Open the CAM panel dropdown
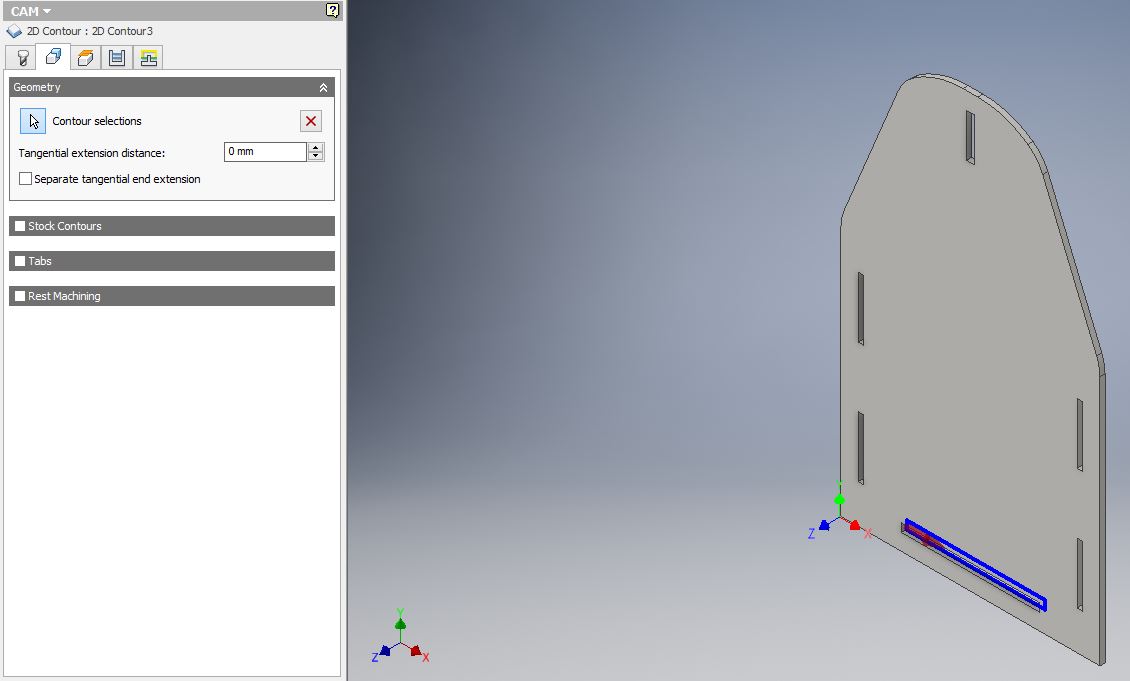The width and height of the screenshot is (1130, 681). (x=31, y=12)
